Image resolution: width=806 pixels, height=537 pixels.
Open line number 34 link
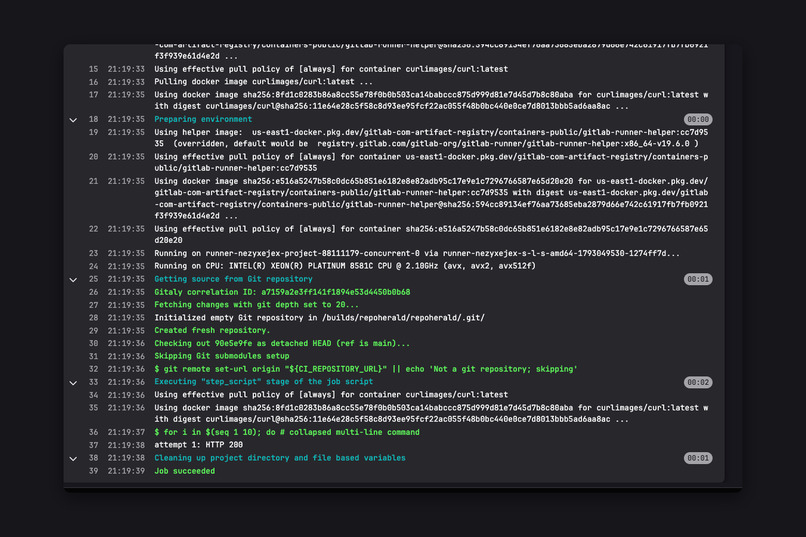click(x=93, y=395)
